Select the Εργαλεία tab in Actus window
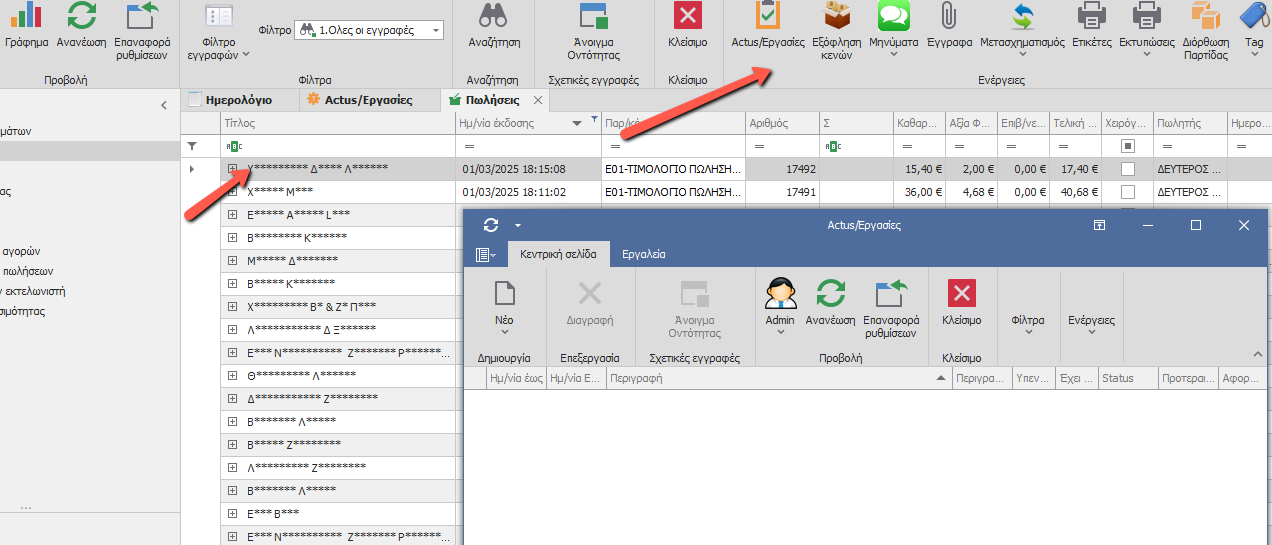This screenshot has height=545, width=1272. pos(644,254)
